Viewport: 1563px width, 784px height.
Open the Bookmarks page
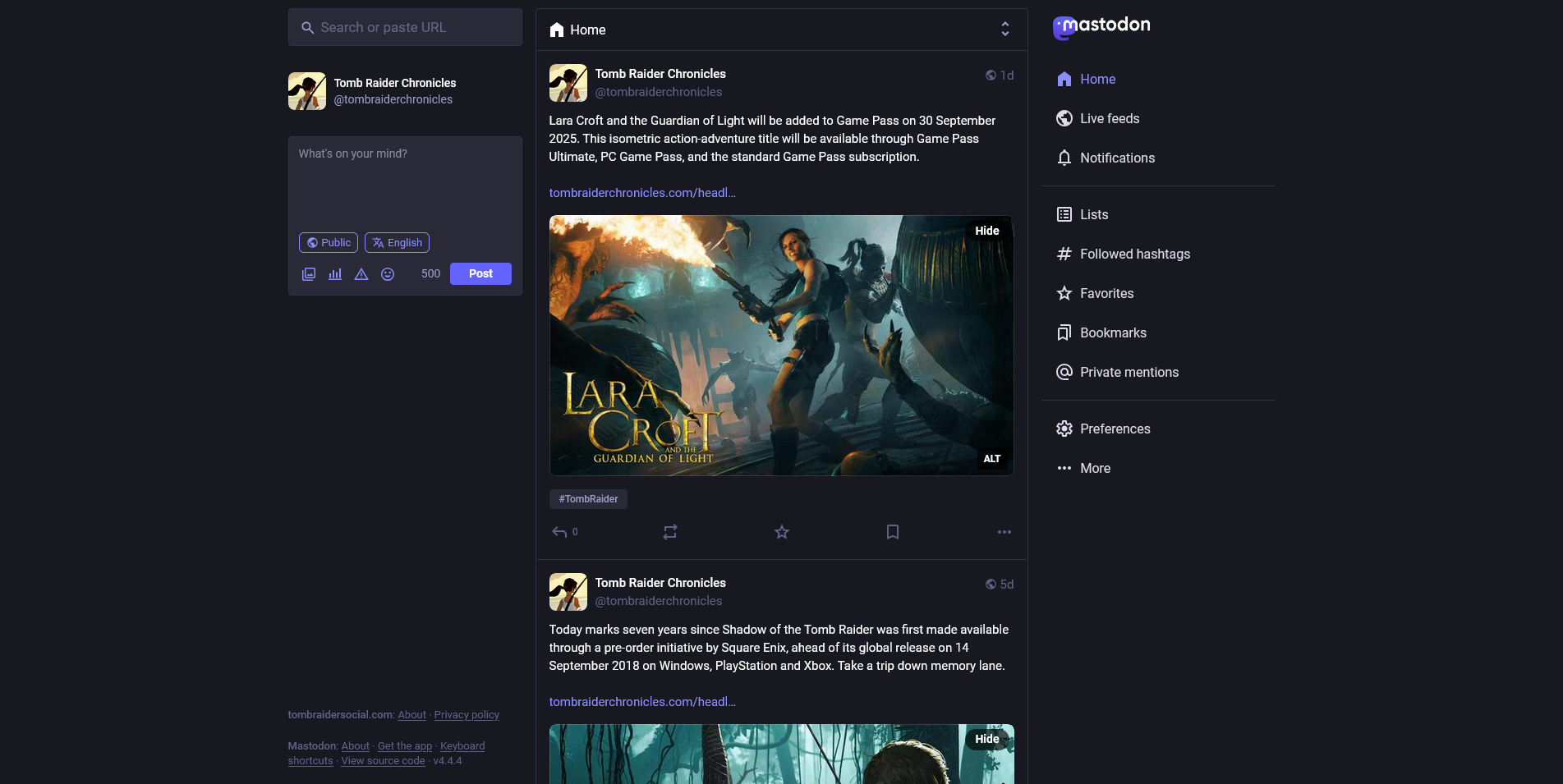click(x=1112, y=332)
